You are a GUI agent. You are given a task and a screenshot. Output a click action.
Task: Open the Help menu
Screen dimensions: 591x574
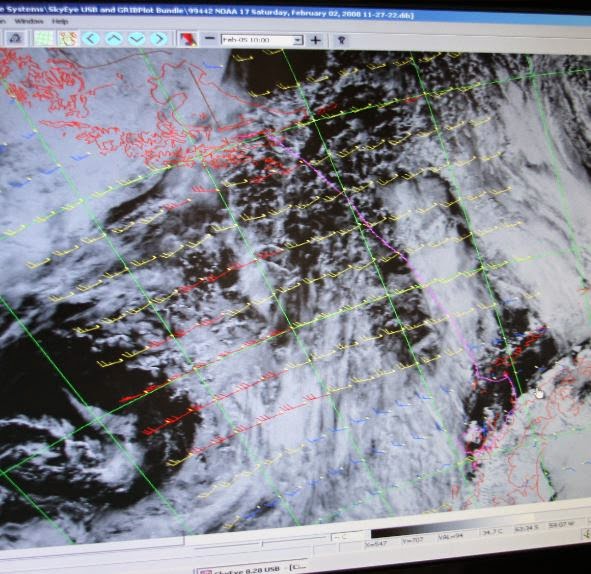pos(60,21)
